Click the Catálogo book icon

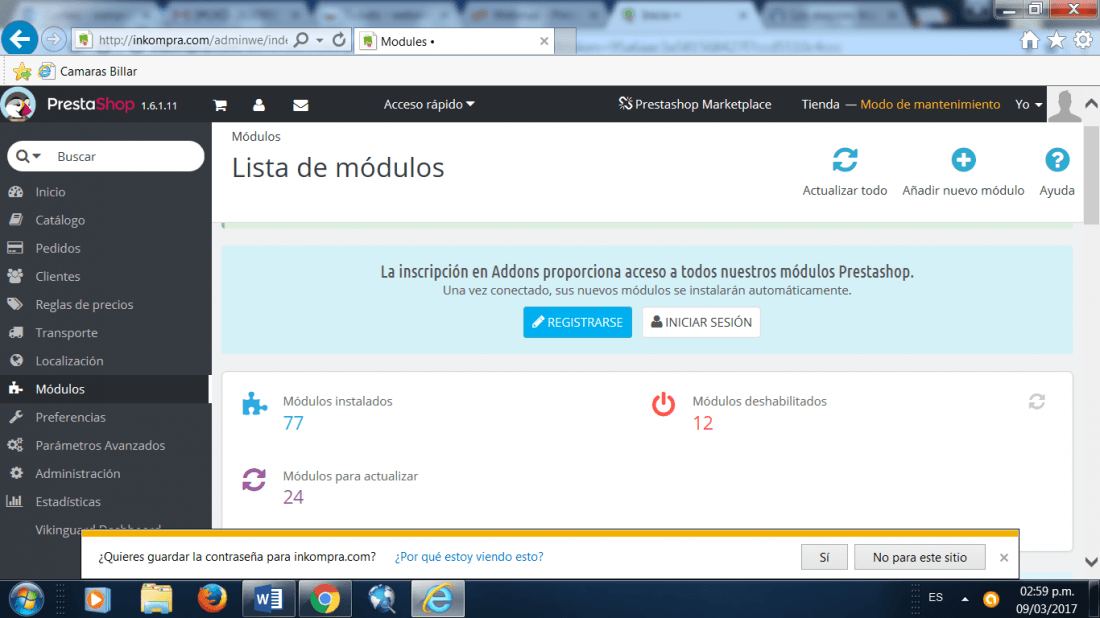(x=15, y=220)
